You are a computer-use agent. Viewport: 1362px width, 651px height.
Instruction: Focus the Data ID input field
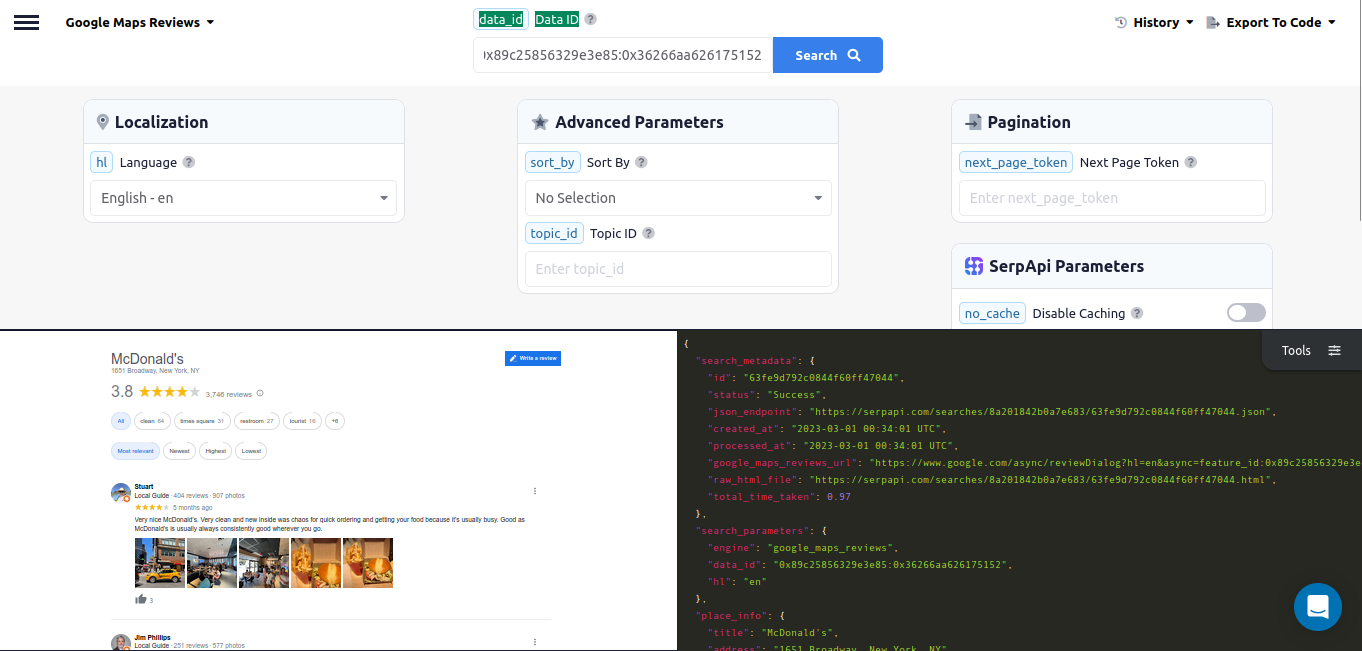point(623,55)
